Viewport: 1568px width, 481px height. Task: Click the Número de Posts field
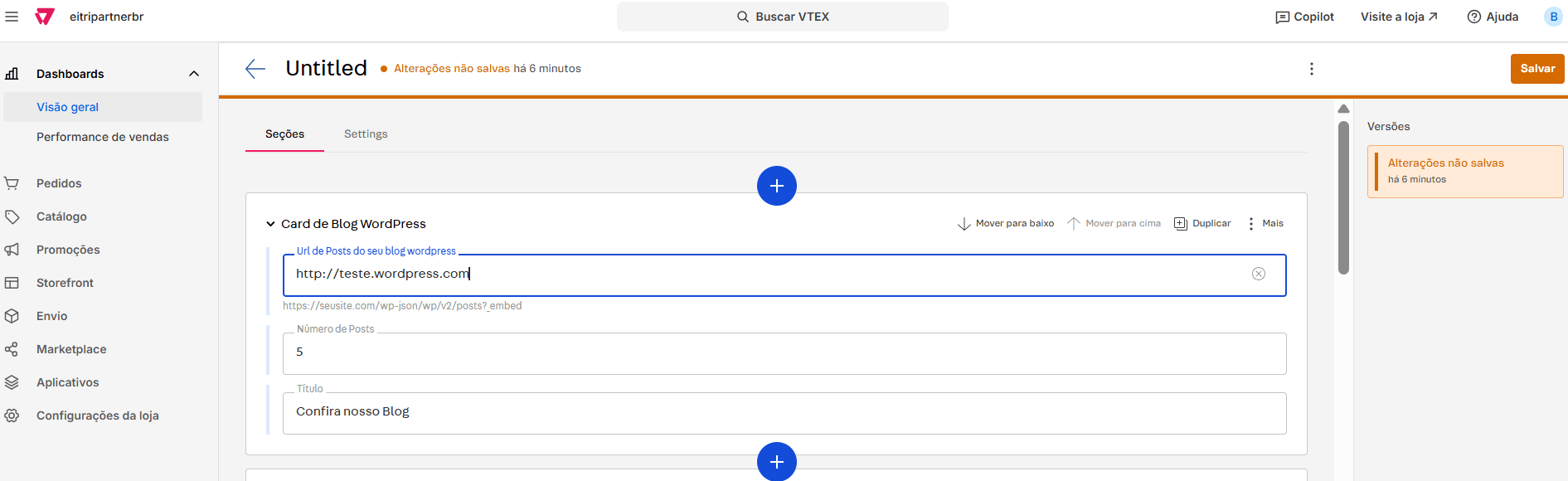784,353
